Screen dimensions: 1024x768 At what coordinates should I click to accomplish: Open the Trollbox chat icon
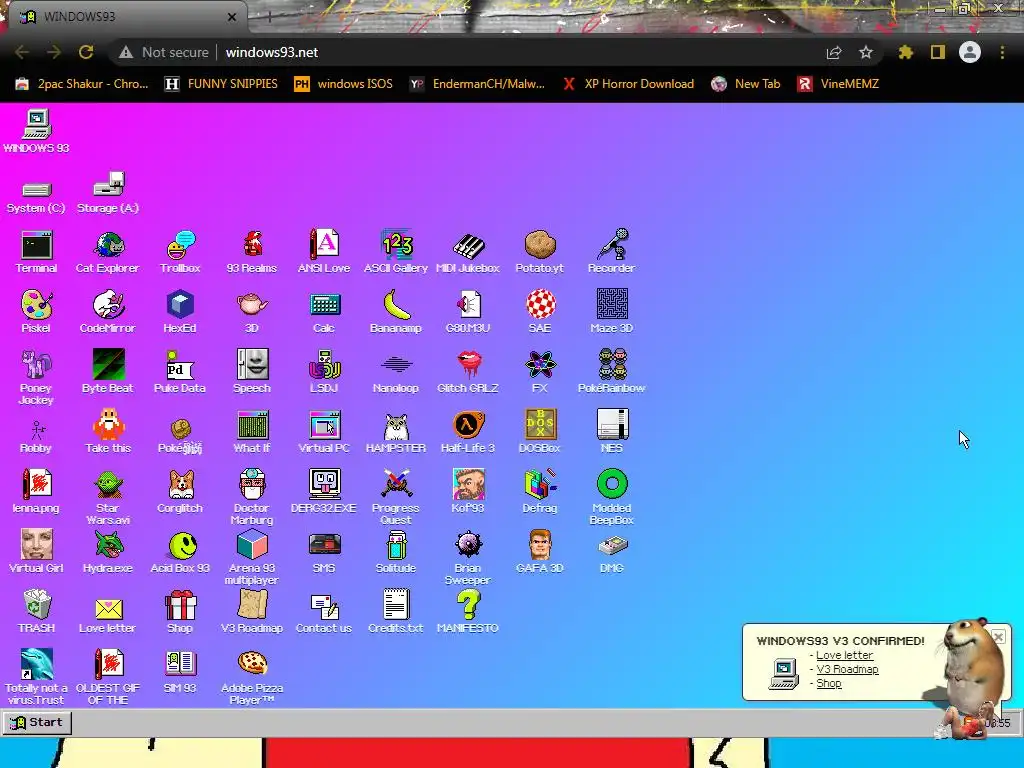click(x=180, y=252)
